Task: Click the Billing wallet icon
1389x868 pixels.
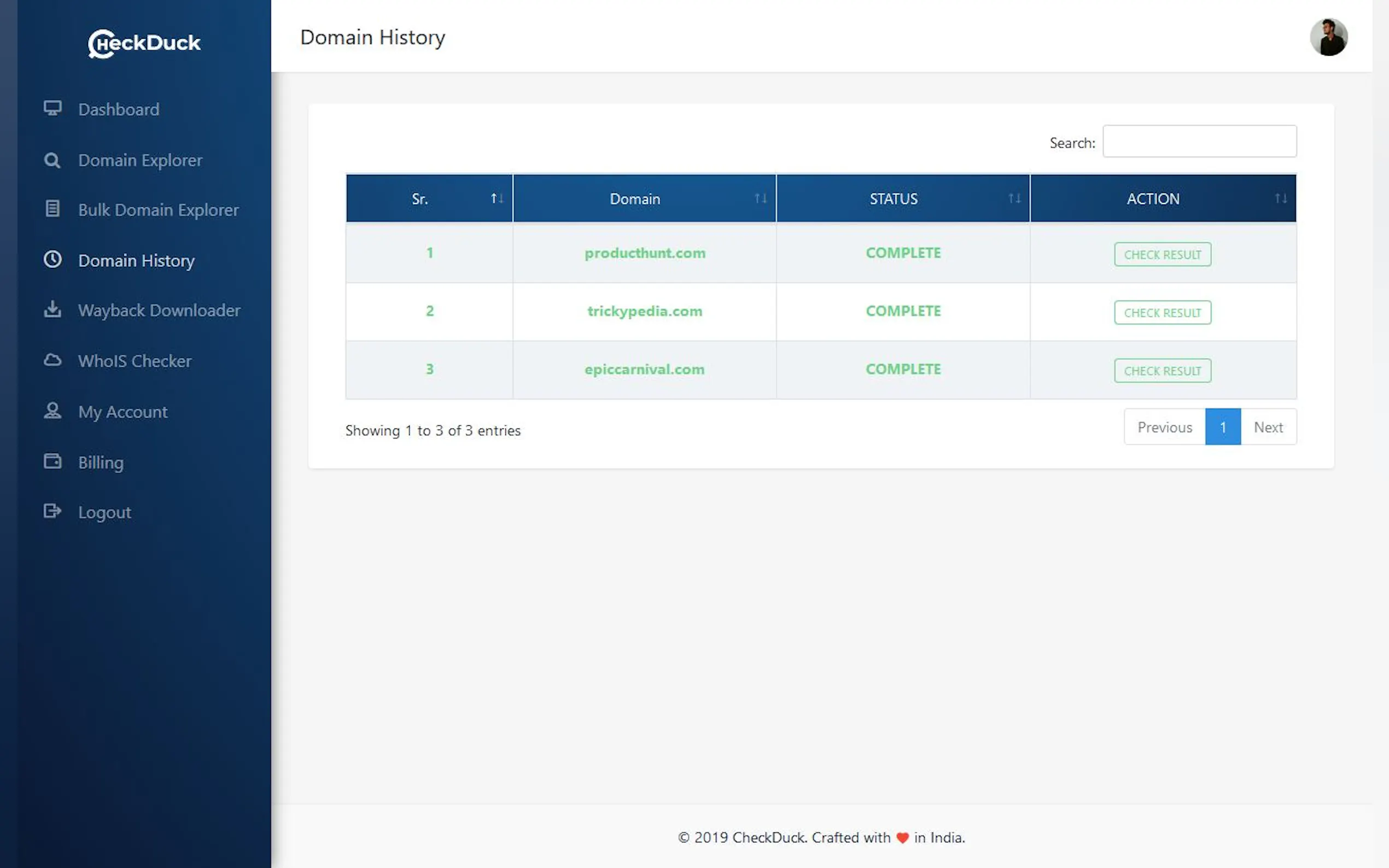Action: coord(52,460)
